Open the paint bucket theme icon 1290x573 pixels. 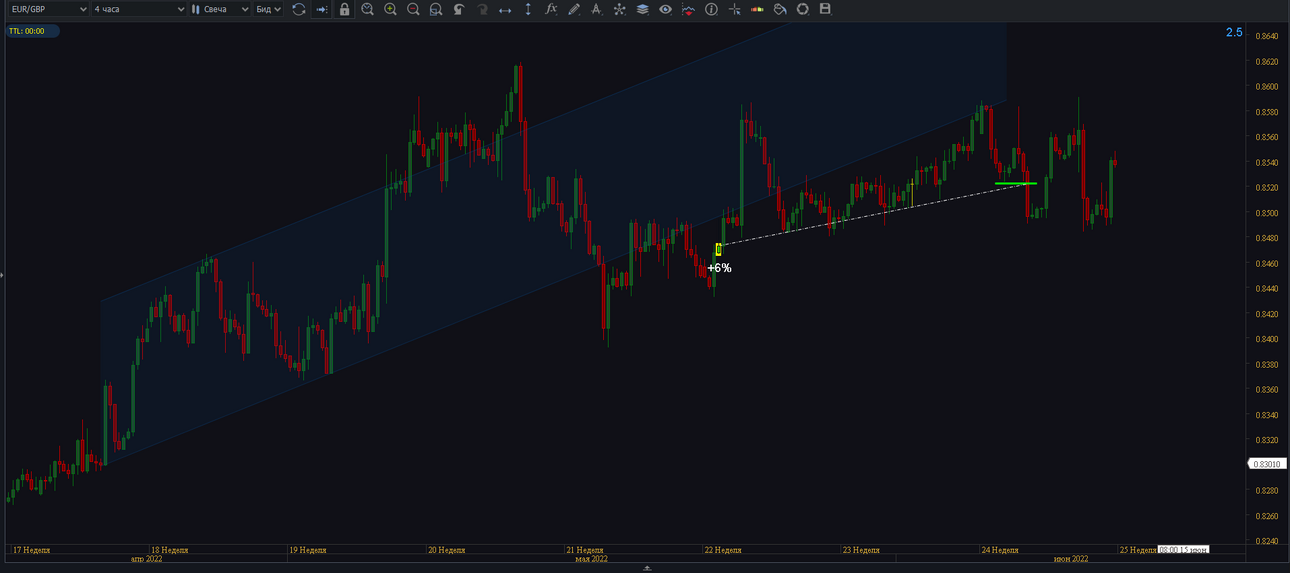(780, 9)
